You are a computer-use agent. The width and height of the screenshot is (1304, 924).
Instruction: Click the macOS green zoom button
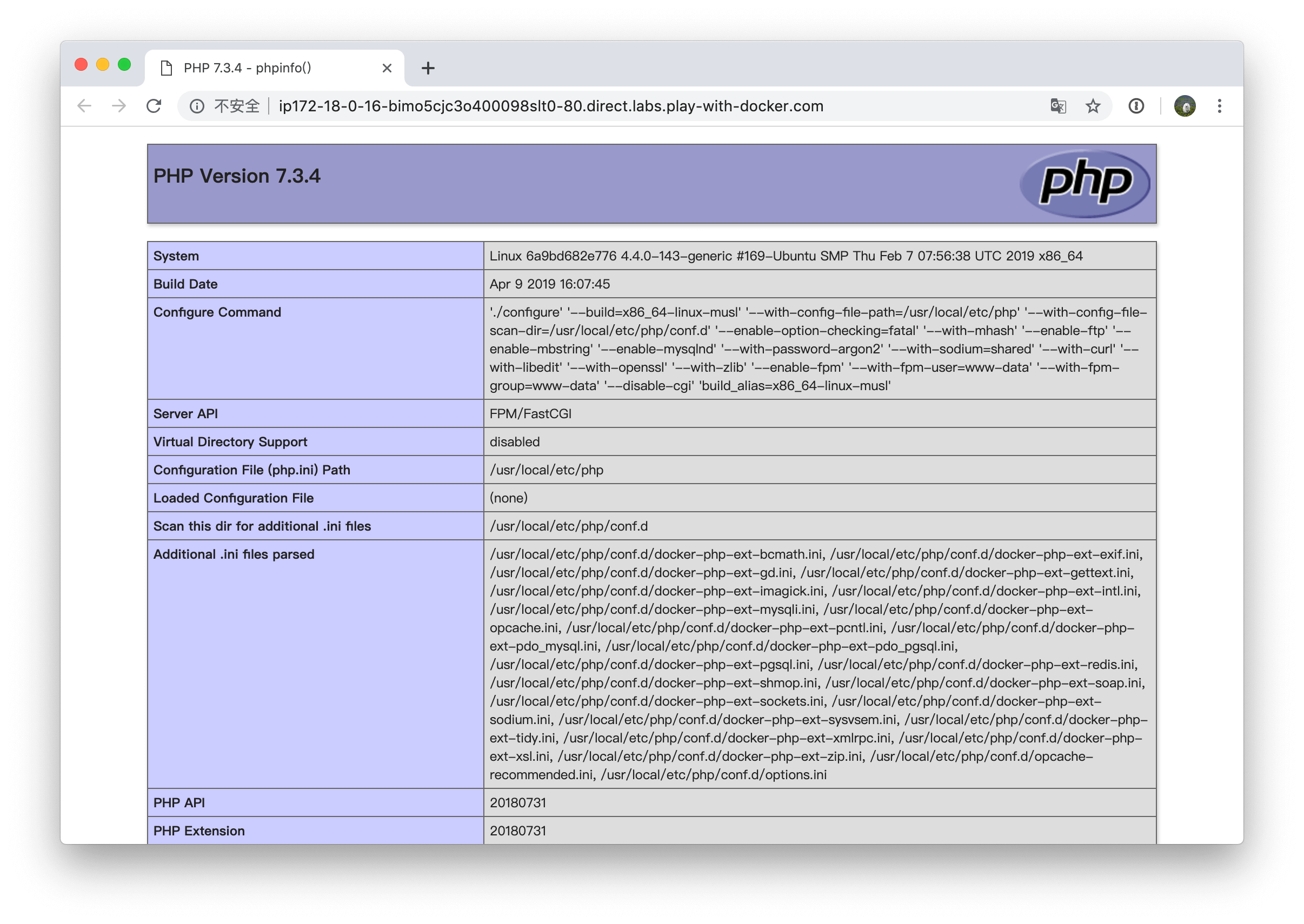(x=124, y=65)
